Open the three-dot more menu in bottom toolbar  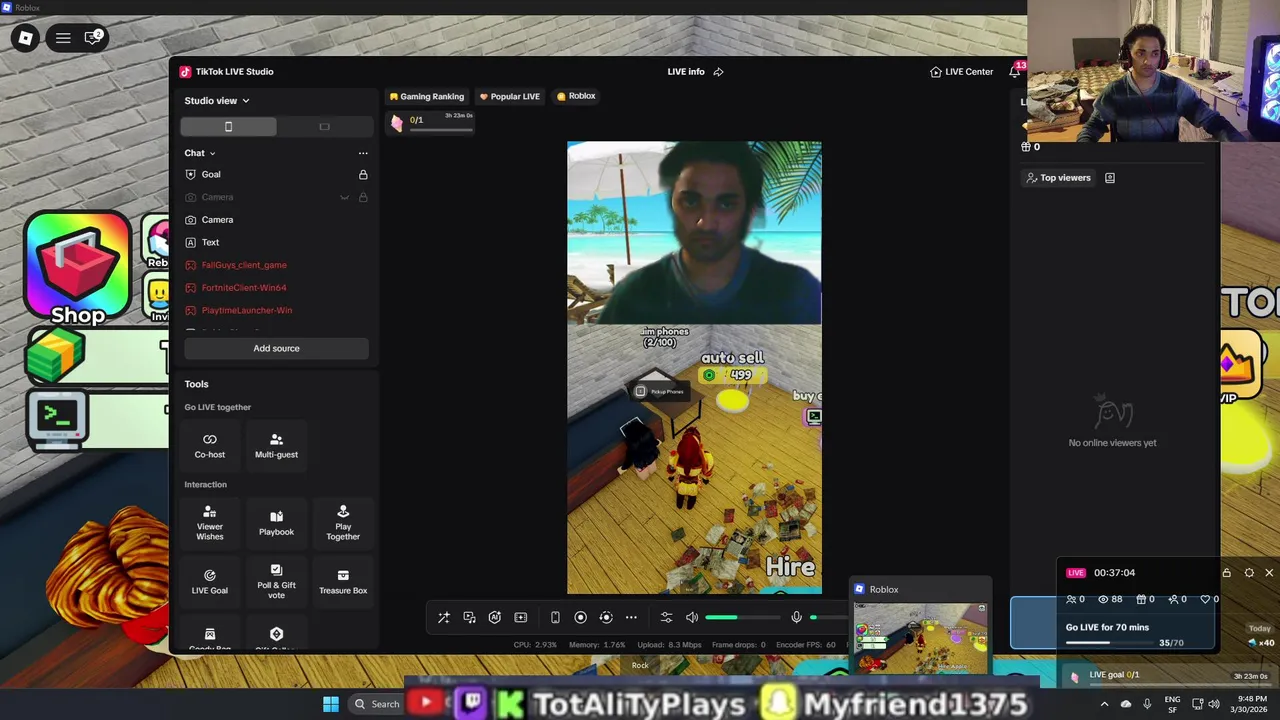coord(631,618)
